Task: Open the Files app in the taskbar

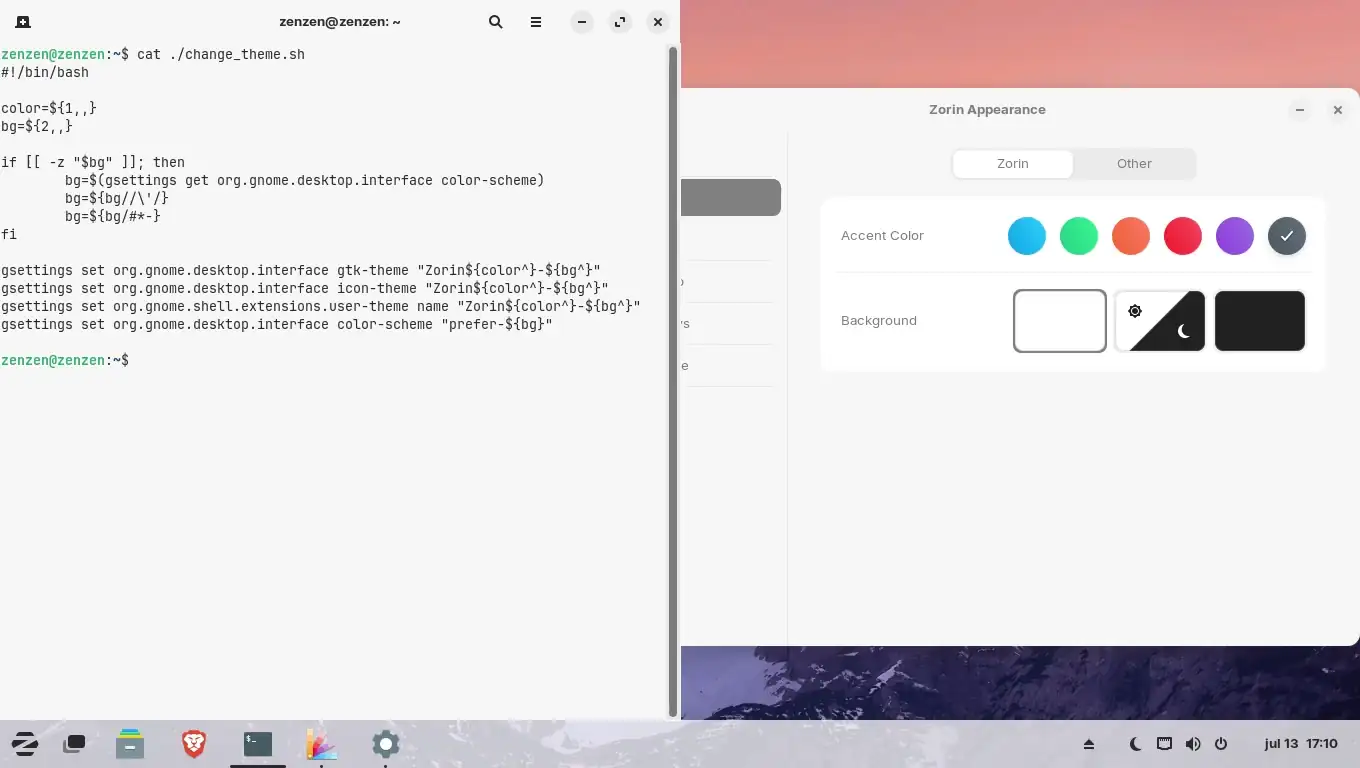Action: point(130,744)
